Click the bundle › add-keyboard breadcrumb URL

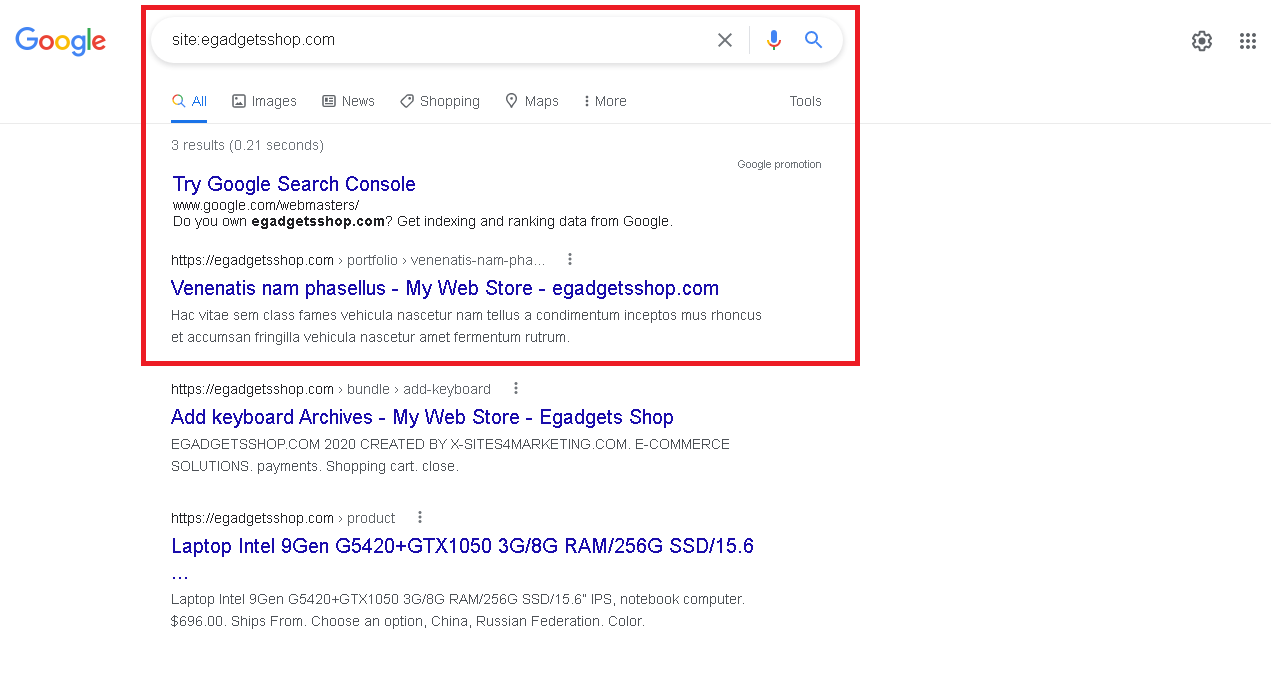(331, 389)
